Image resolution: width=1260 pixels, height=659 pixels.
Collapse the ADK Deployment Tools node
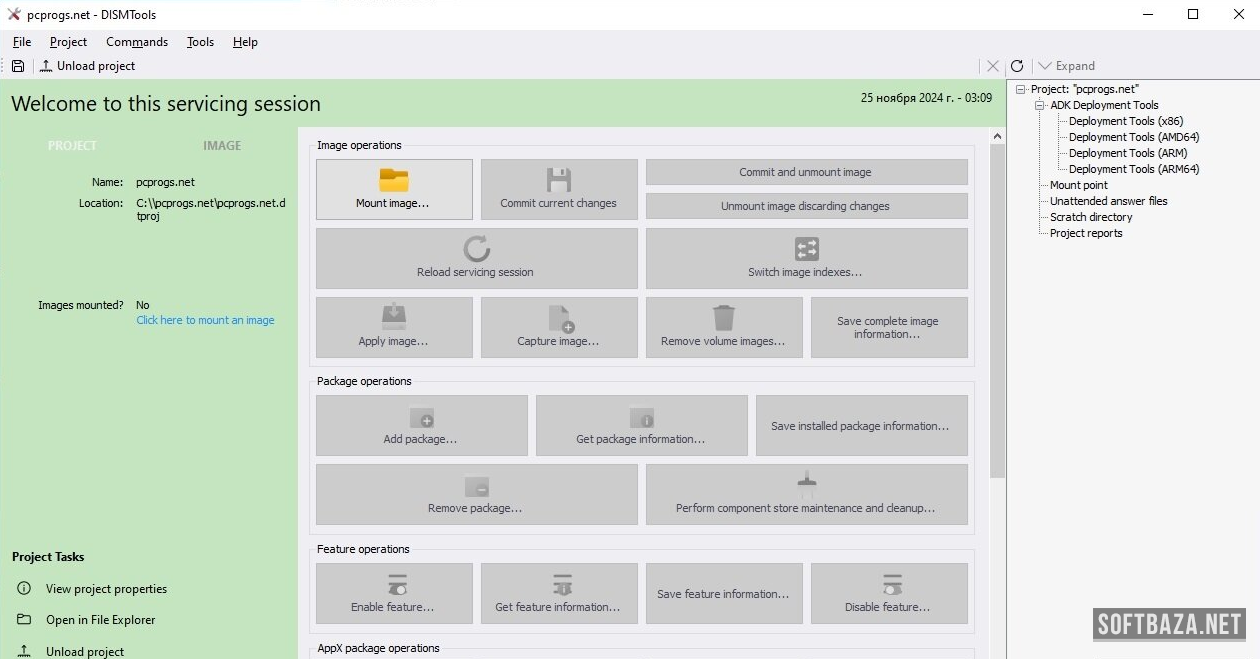pyautogui.click(x=1039, y=105)
